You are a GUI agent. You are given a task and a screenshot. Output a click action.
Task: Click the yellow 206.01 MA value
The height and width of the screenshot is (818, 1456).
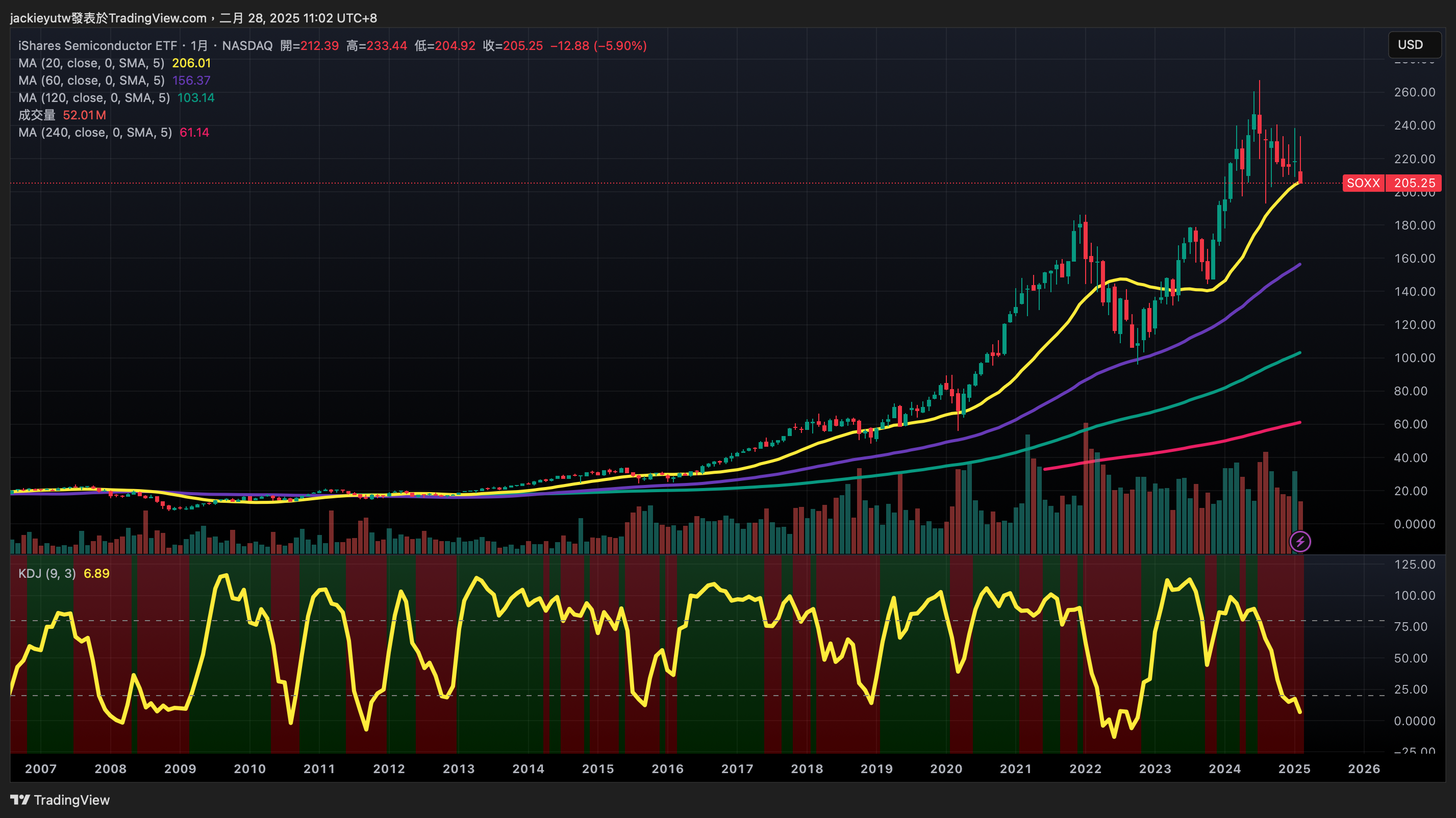(191, 63)
